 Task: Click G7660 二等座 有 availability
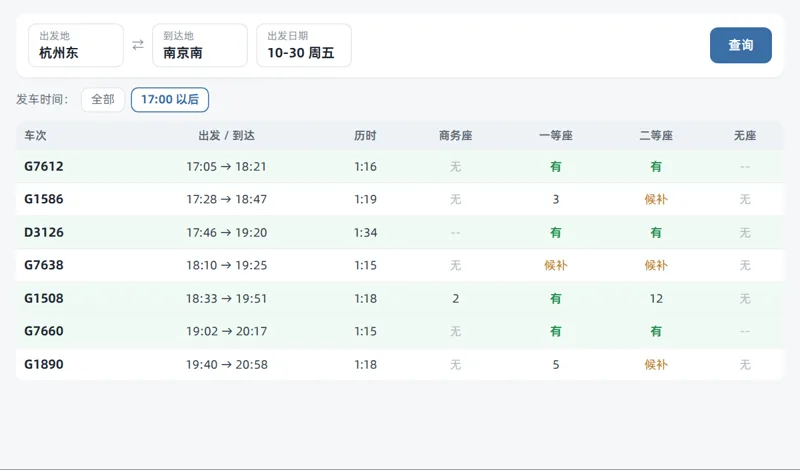tap(656, 331)
